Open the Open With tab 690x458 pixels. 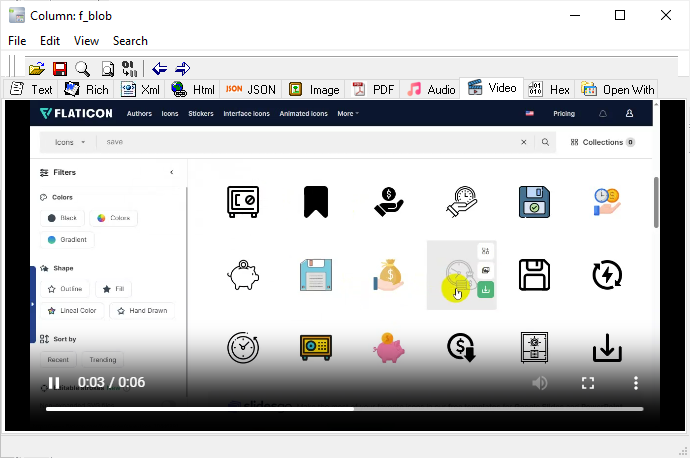pyautogui.click(x=618, y=89)
